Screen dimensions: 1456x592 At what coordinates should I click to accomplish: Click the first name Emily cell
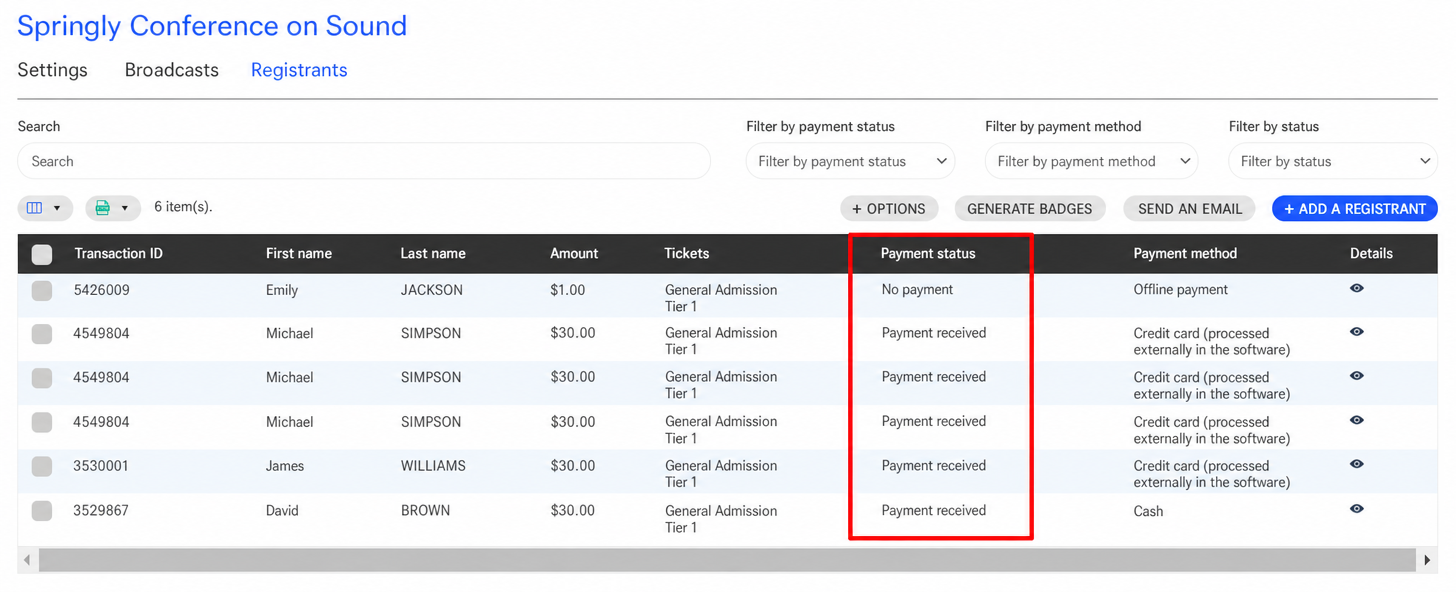point(282,290)
